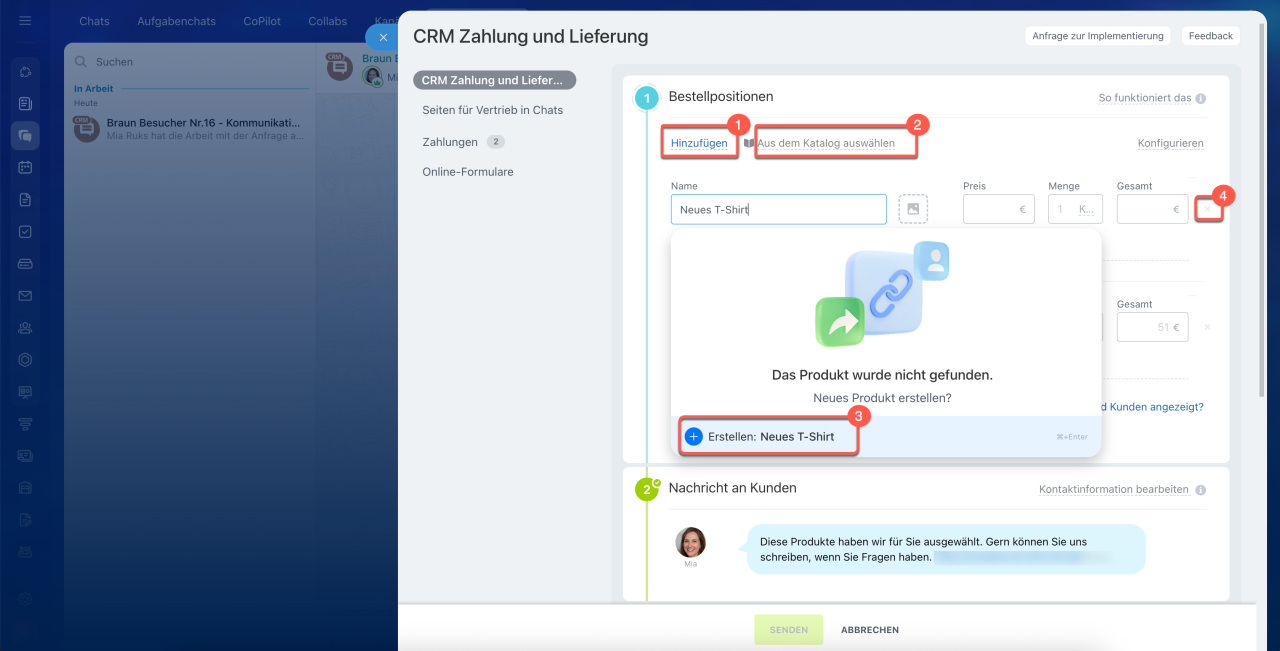This screenshot has width=1280, height=651.
Task: Click the catalog book icon
Action: point(749,143)
